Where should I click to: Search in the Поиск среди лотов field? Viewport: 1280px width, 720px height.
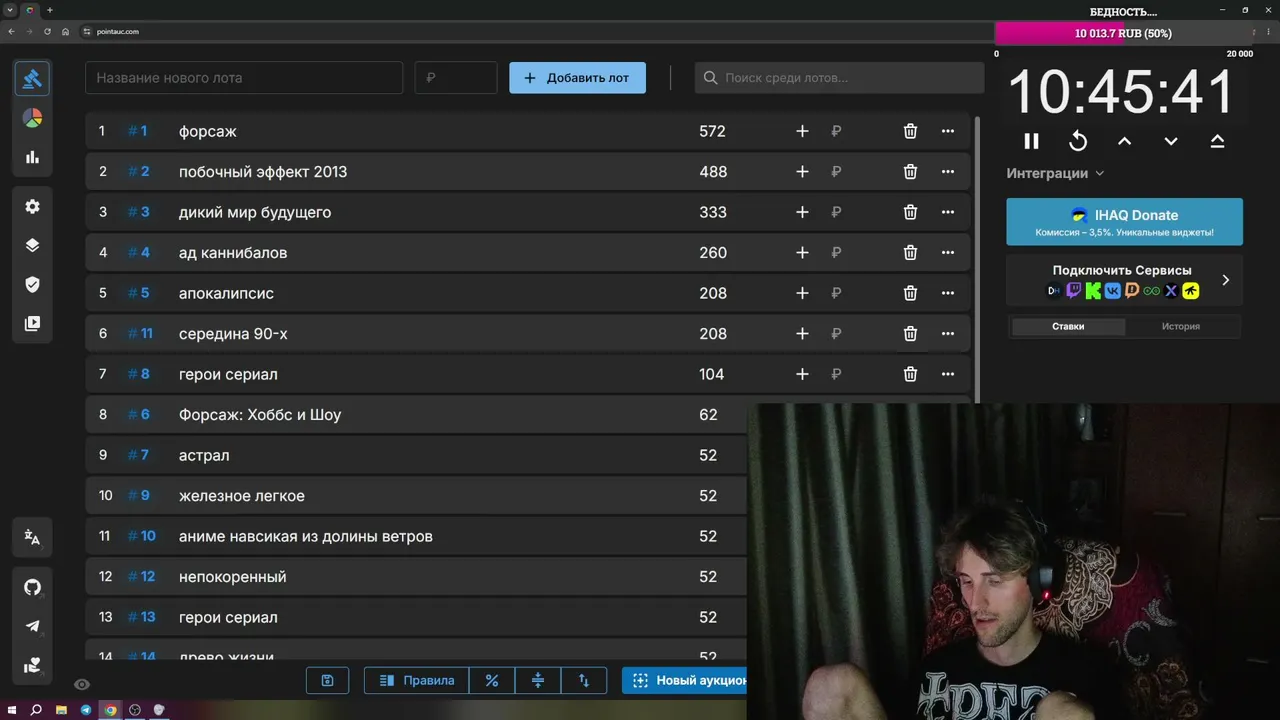[839, 78]
